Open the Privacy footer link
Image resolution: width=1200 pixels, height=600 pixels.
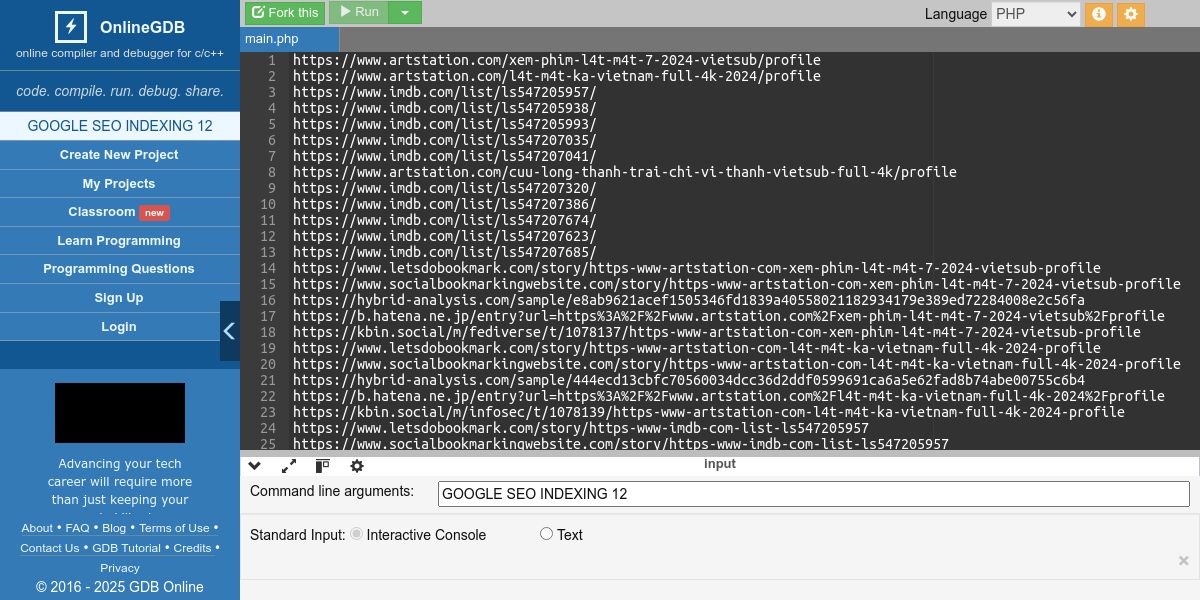[x=120, y=568]
